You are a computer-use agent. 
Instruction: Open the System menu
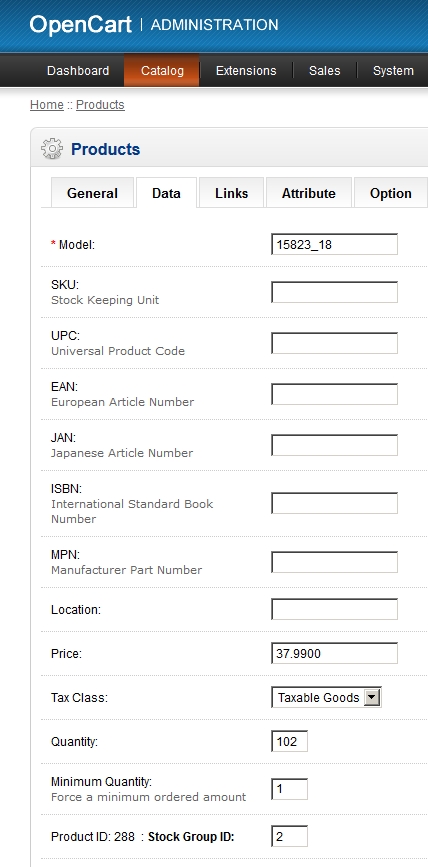[393, 71]
